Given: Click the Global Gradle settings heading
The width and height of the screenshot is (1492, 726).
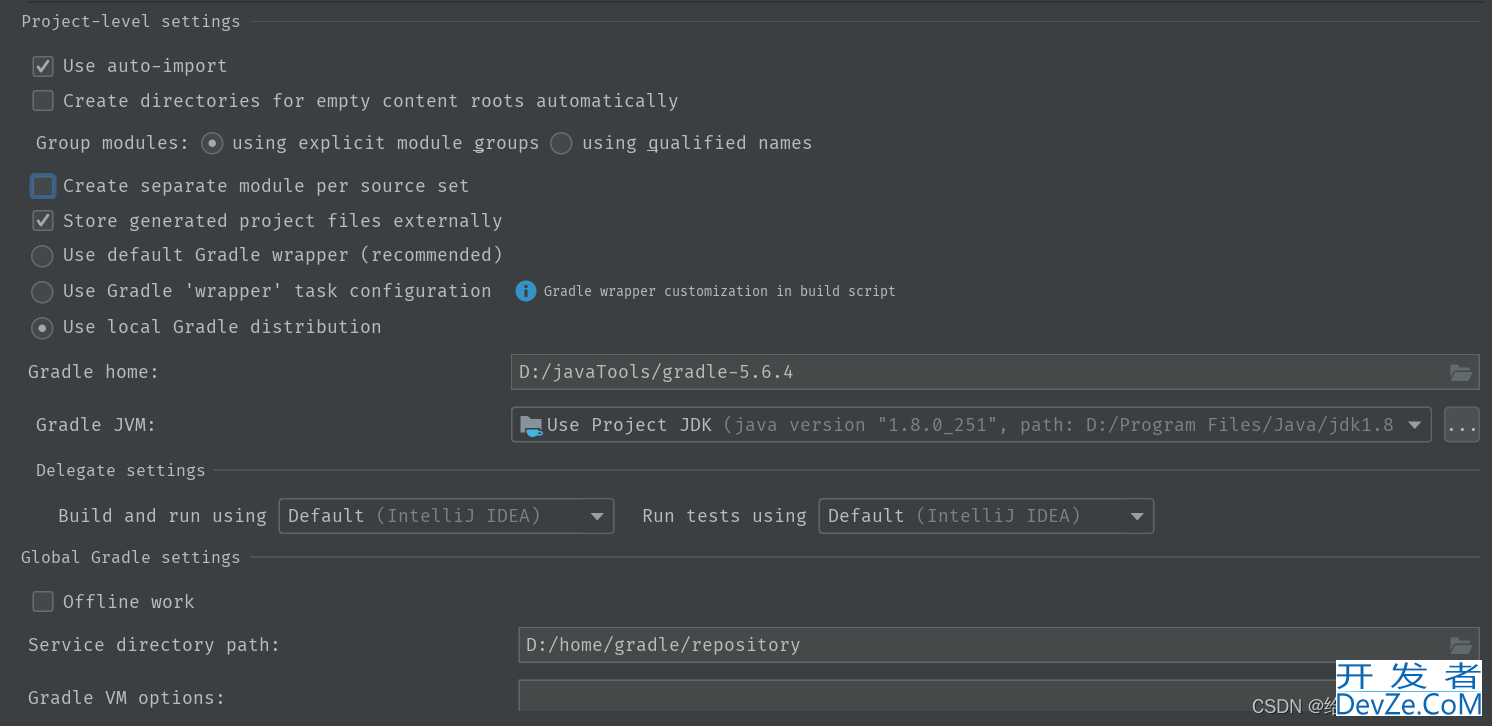Looking at the screenshot, I should click(x=131, y=557).
